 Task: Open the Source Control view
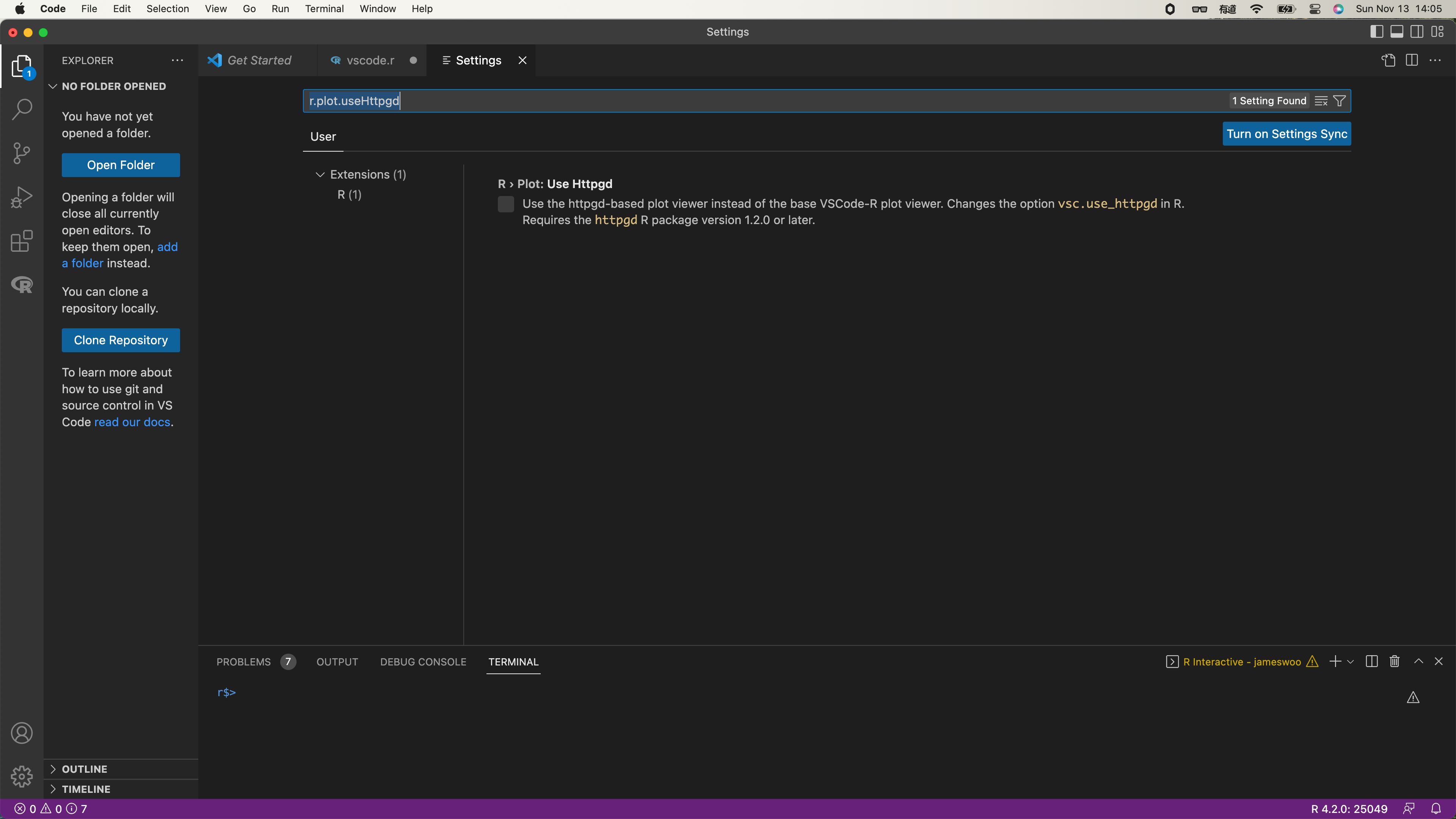(x=22, y=153)
